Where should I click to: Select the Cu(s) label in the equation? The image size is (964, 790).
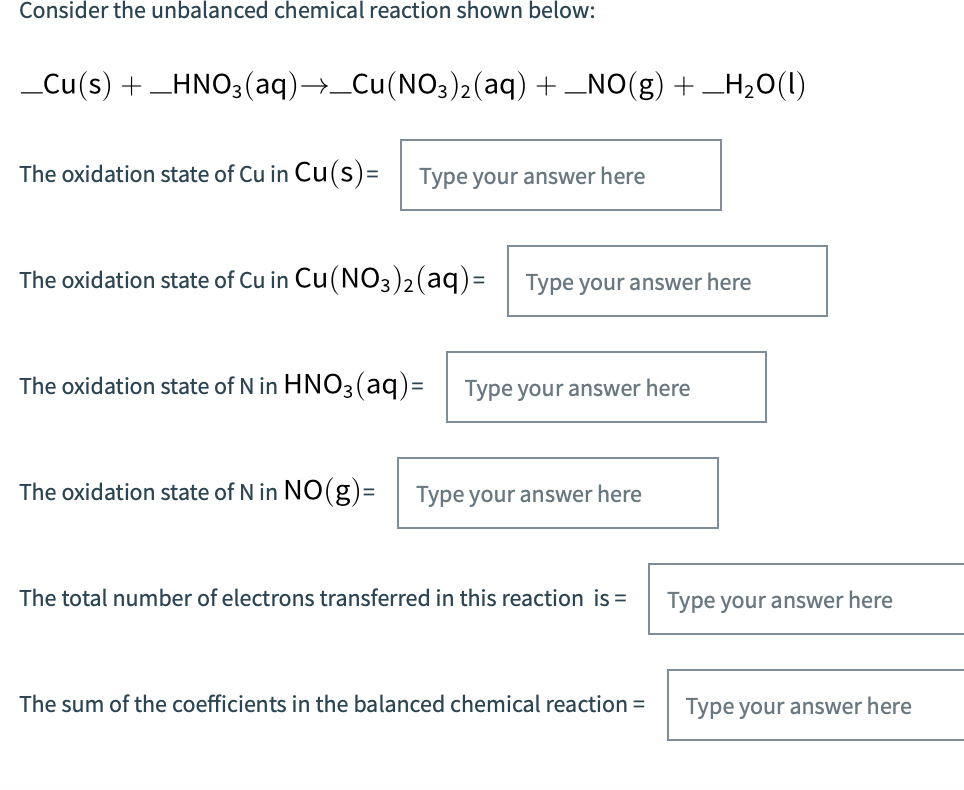[x=79, y=86]
